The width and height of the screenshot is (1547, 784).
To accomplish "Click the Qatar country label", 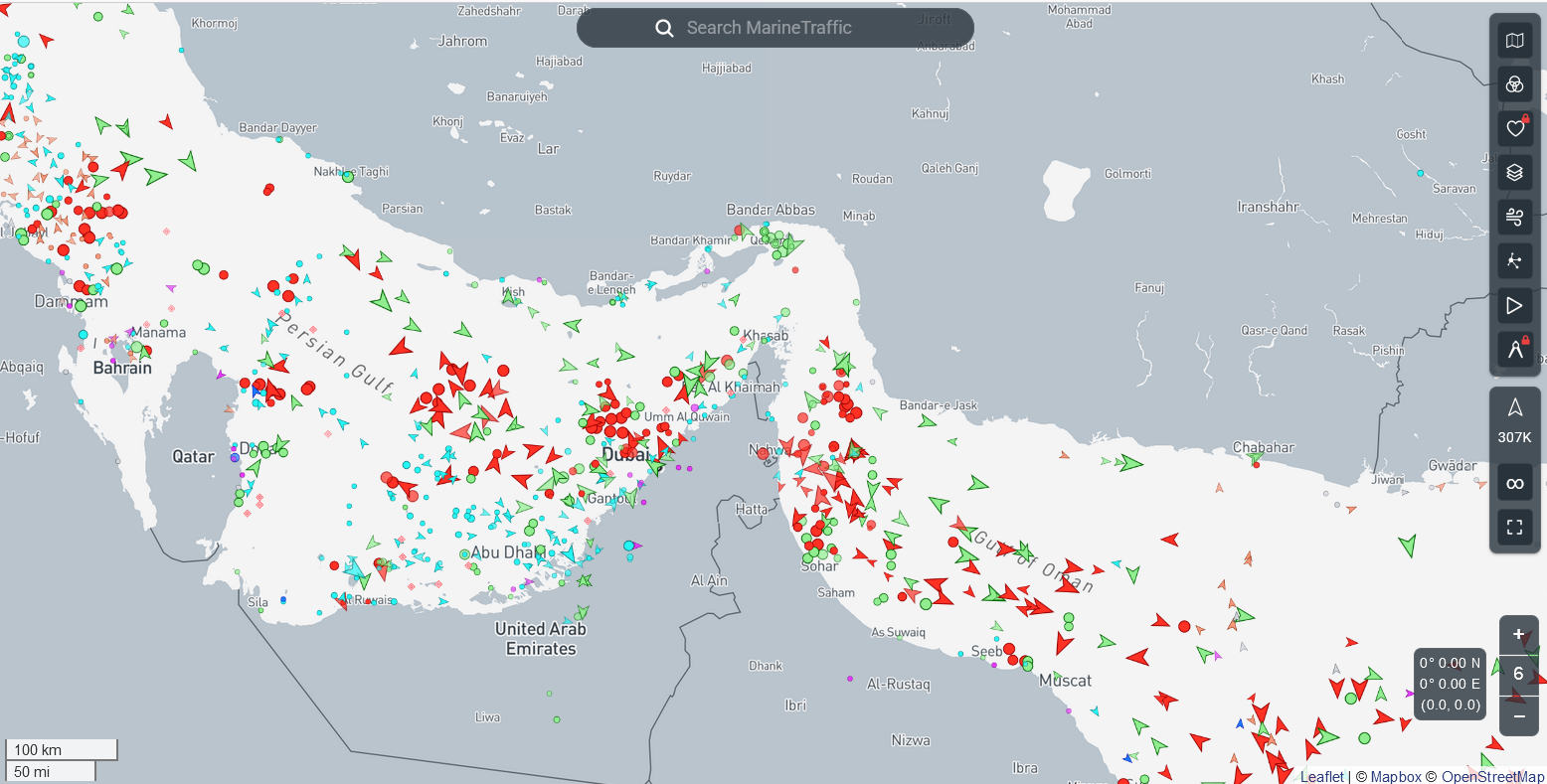I will [193, 456].
